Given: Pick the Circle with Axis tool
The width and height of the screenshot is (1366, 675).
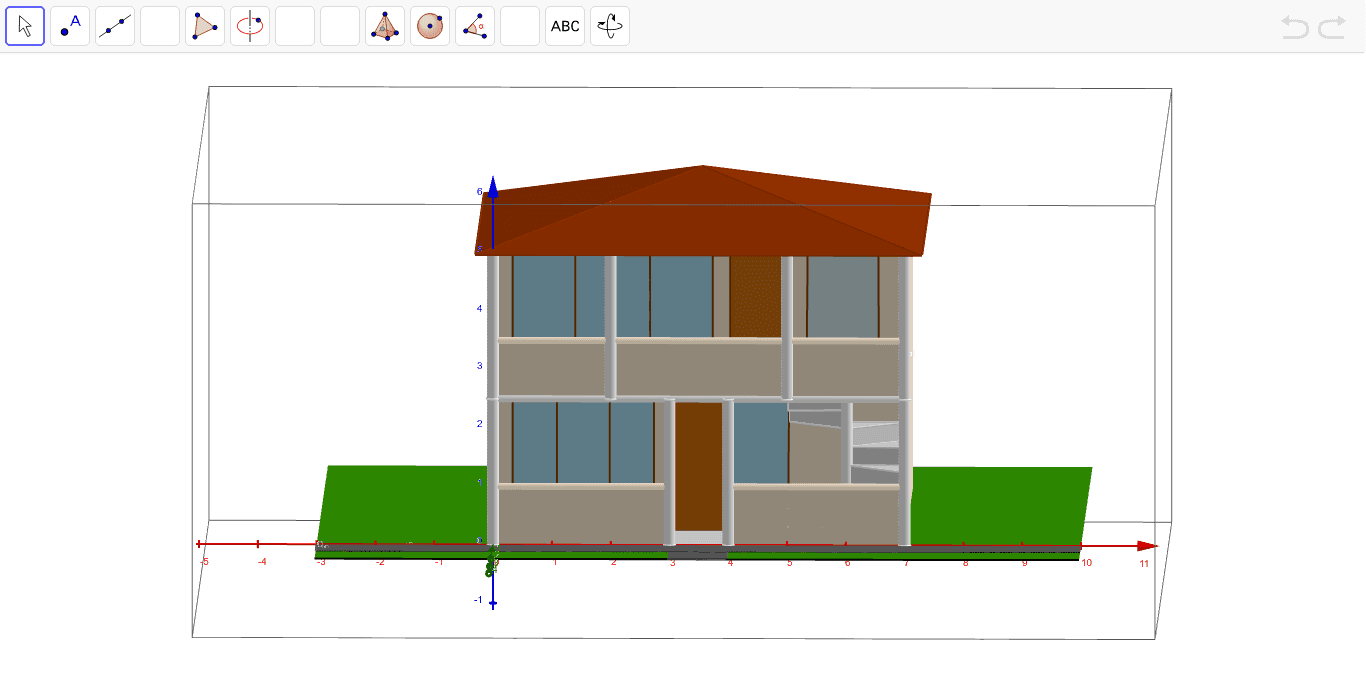Looking at the screenshot, I should click(250, 26).
